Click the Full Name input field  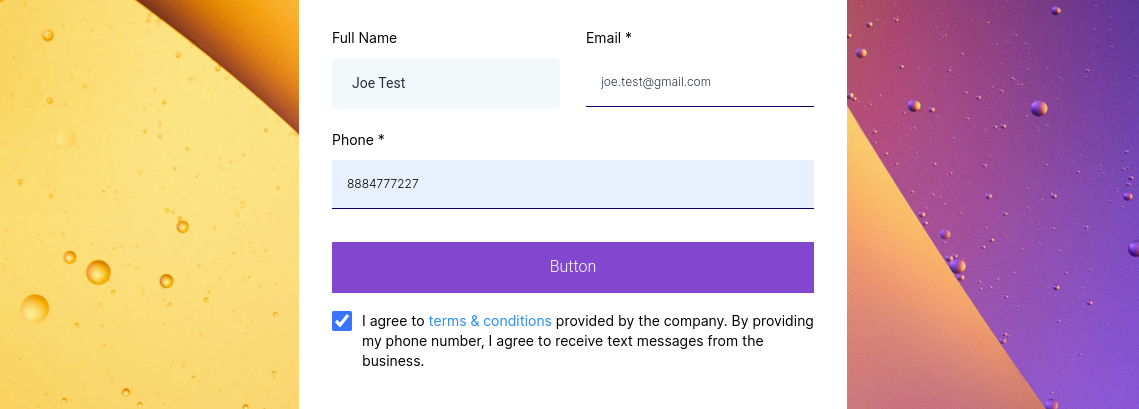click(445, 83)
